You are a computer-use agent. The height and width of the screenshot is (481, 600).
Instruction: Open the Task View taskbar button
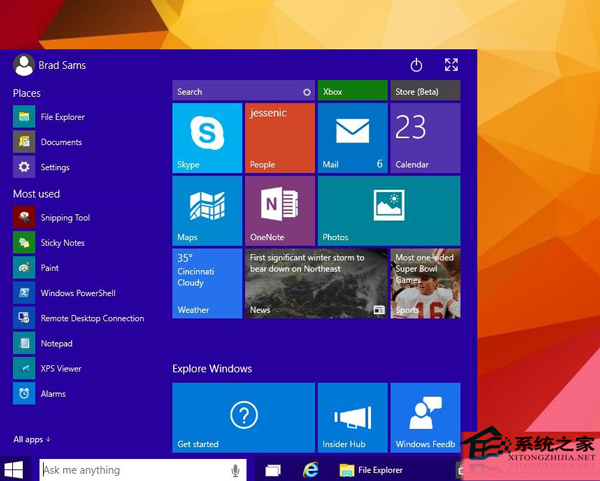click(x=272, y=469)
